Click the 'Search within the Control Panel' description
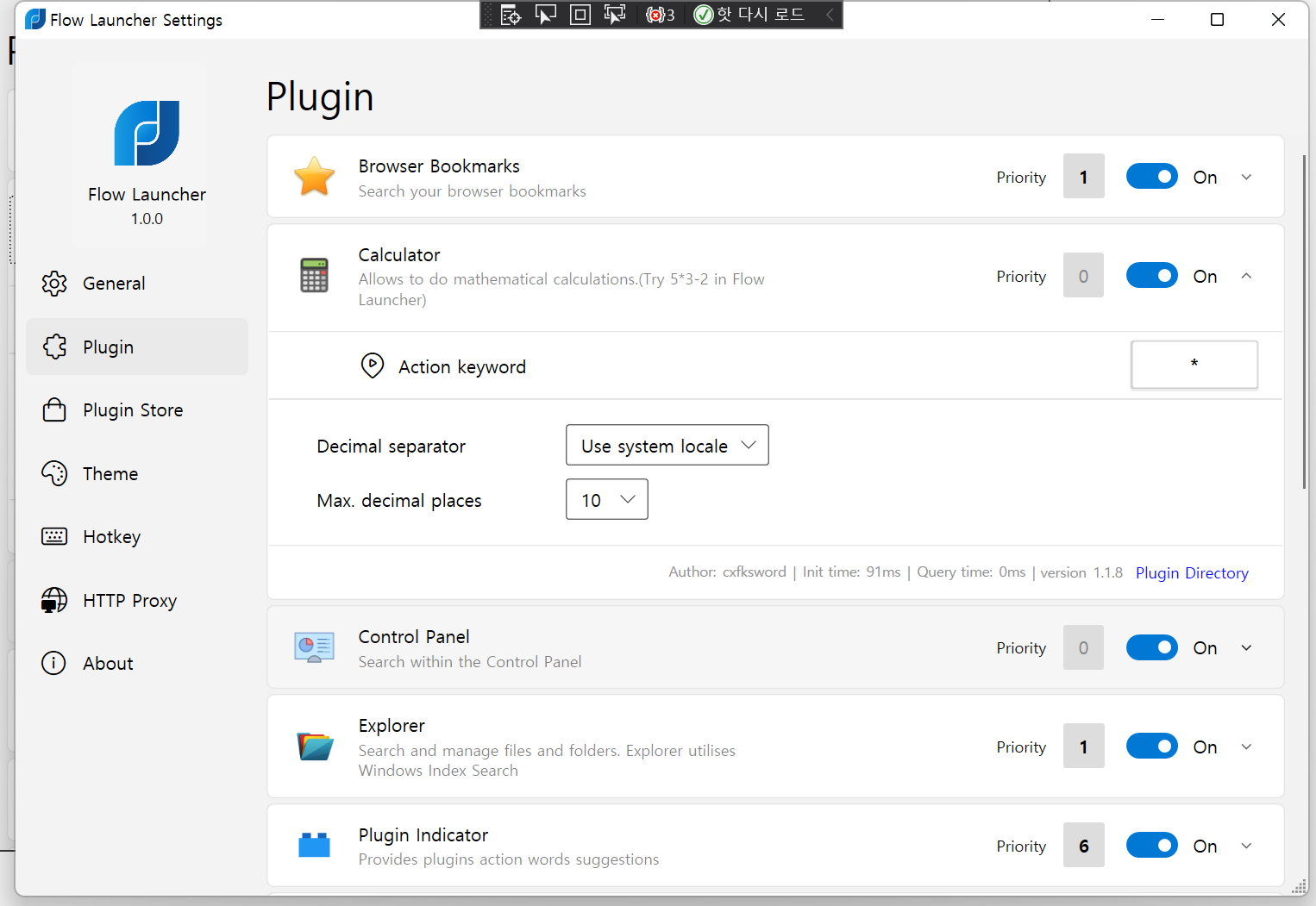The height and width of the screenshot is (906, 1316). [x=470, y=661]
